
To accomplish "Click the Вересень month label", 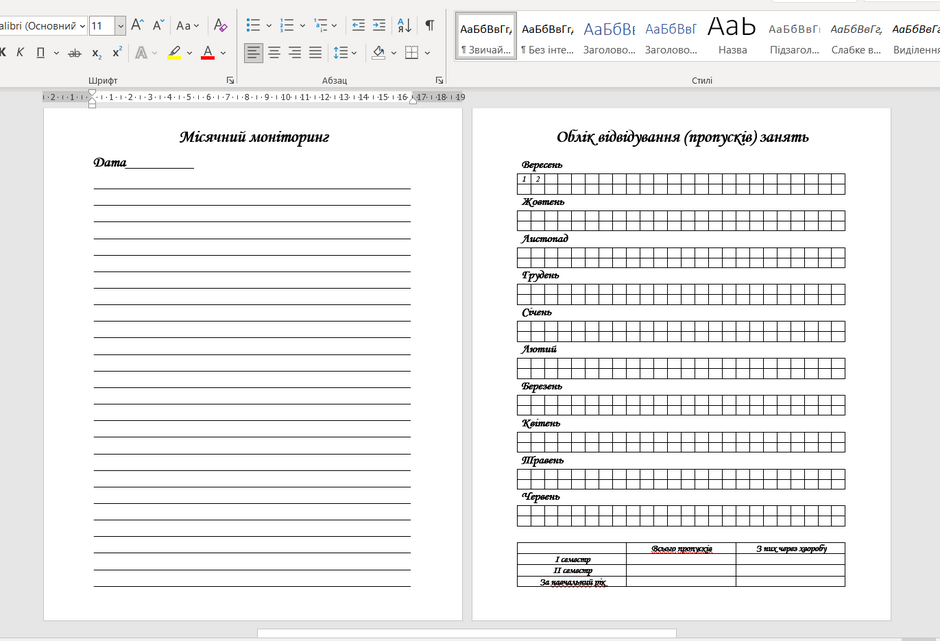I will pyautogui.click(x=541, y=165).
